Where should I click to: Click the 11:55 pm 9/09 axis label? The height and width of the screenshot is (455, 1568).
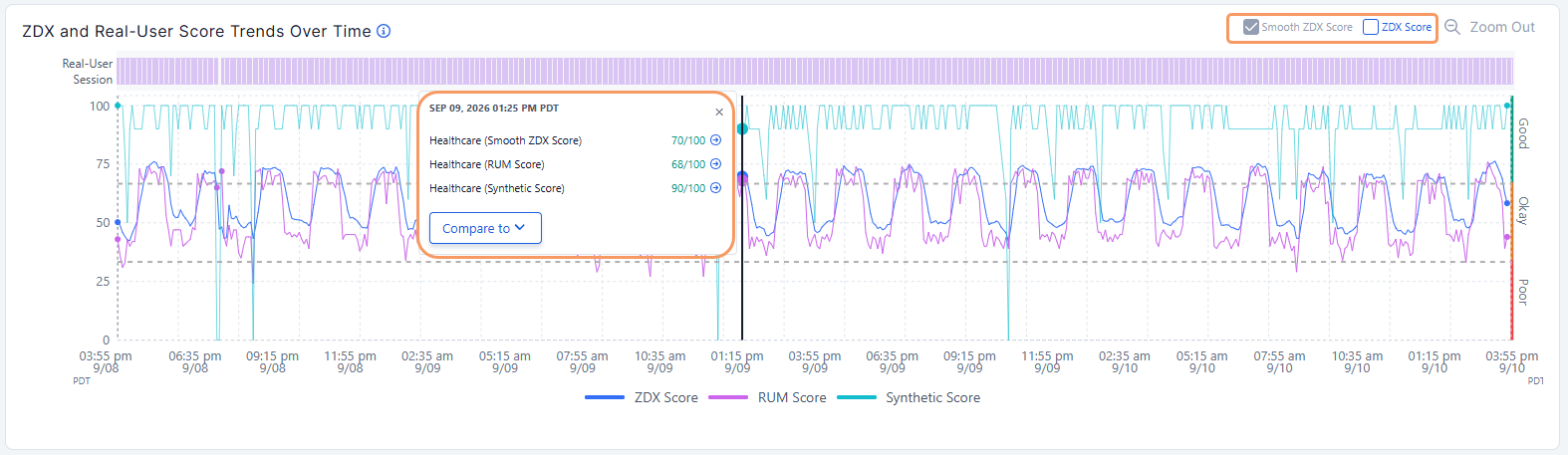coord(1047,361)
